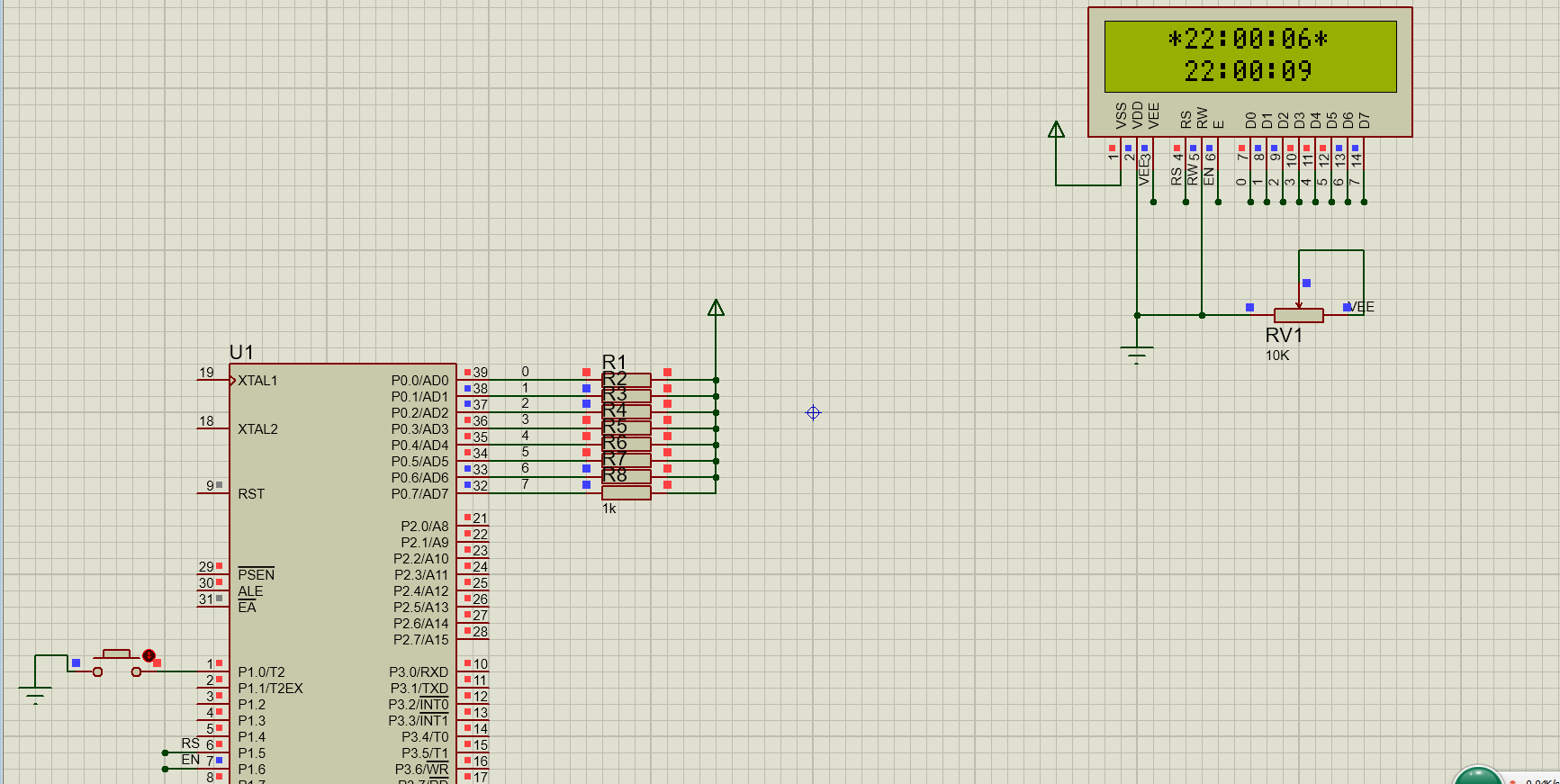Click the 10K value under RV1

[x=1277, y=356]
